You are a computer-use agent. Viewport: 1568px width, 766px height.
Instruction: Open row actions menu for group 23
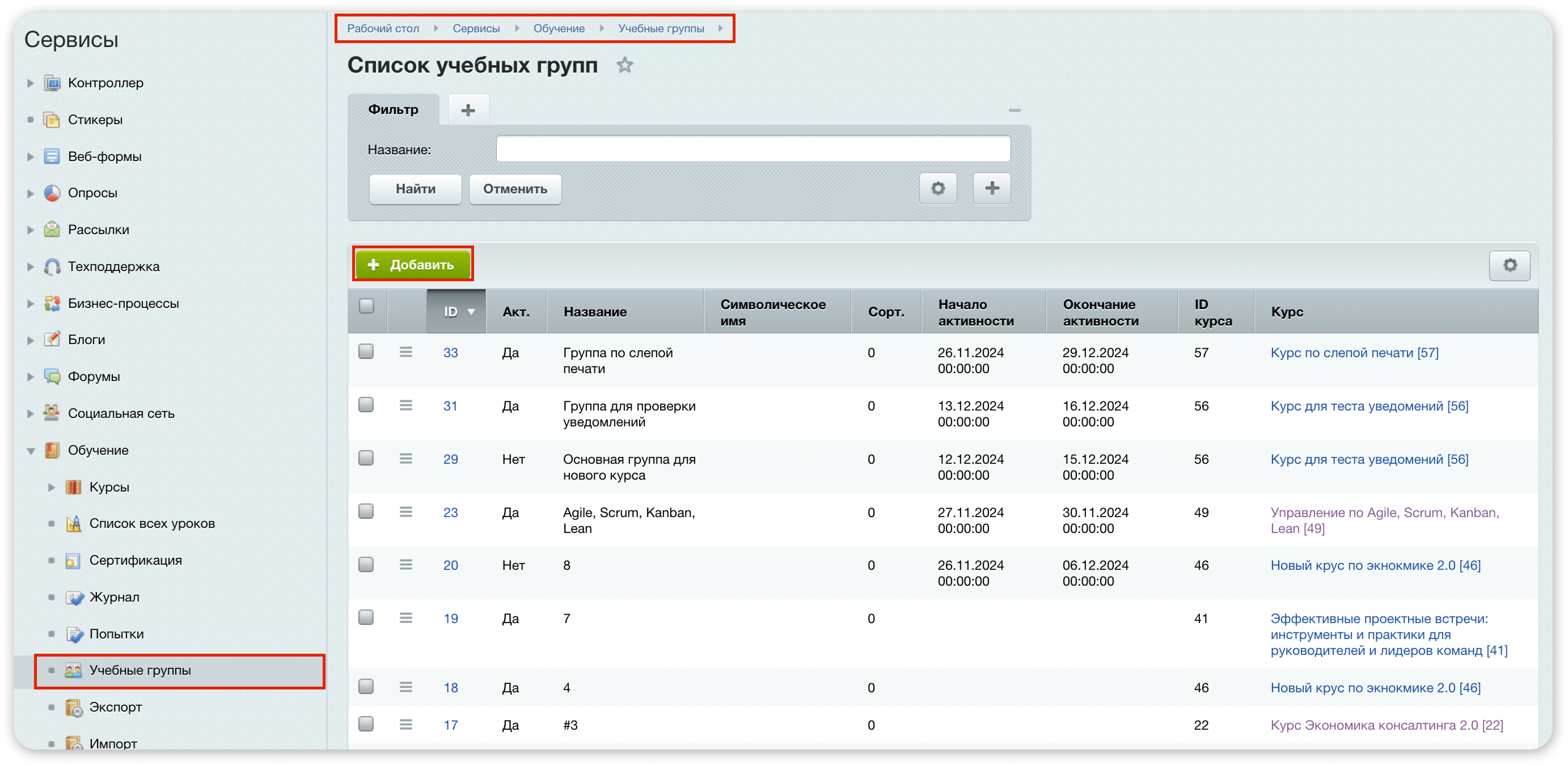pyautogui.click(x=406, y=512)
